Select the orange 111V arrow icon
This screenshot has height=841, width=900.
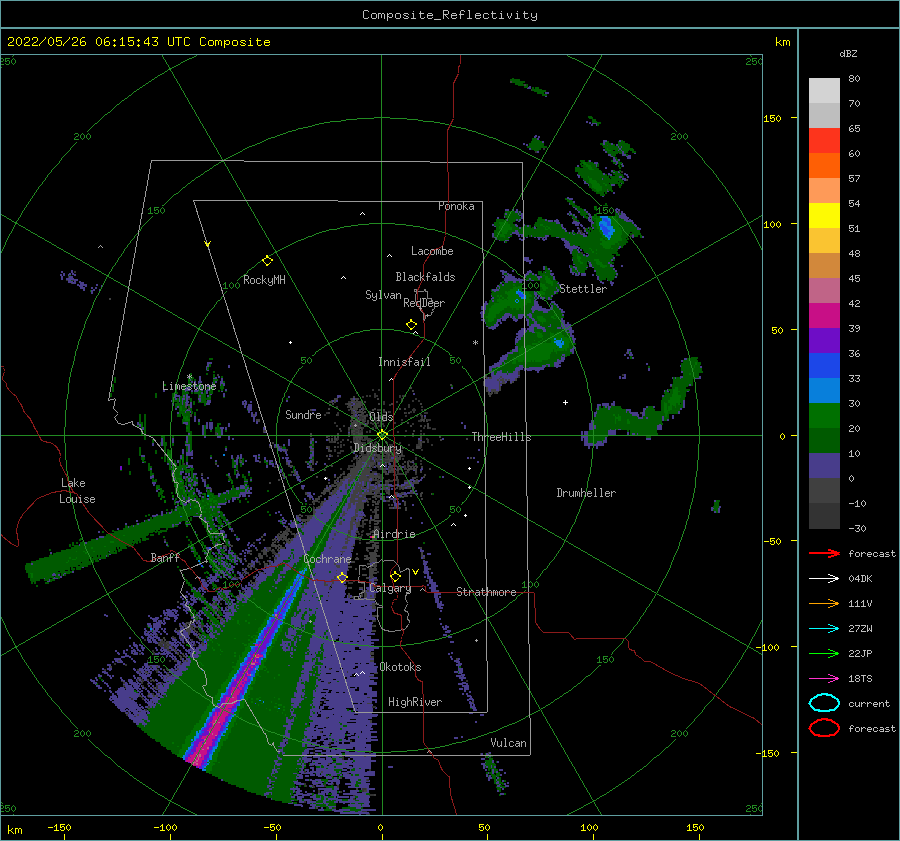pos(824,603)
